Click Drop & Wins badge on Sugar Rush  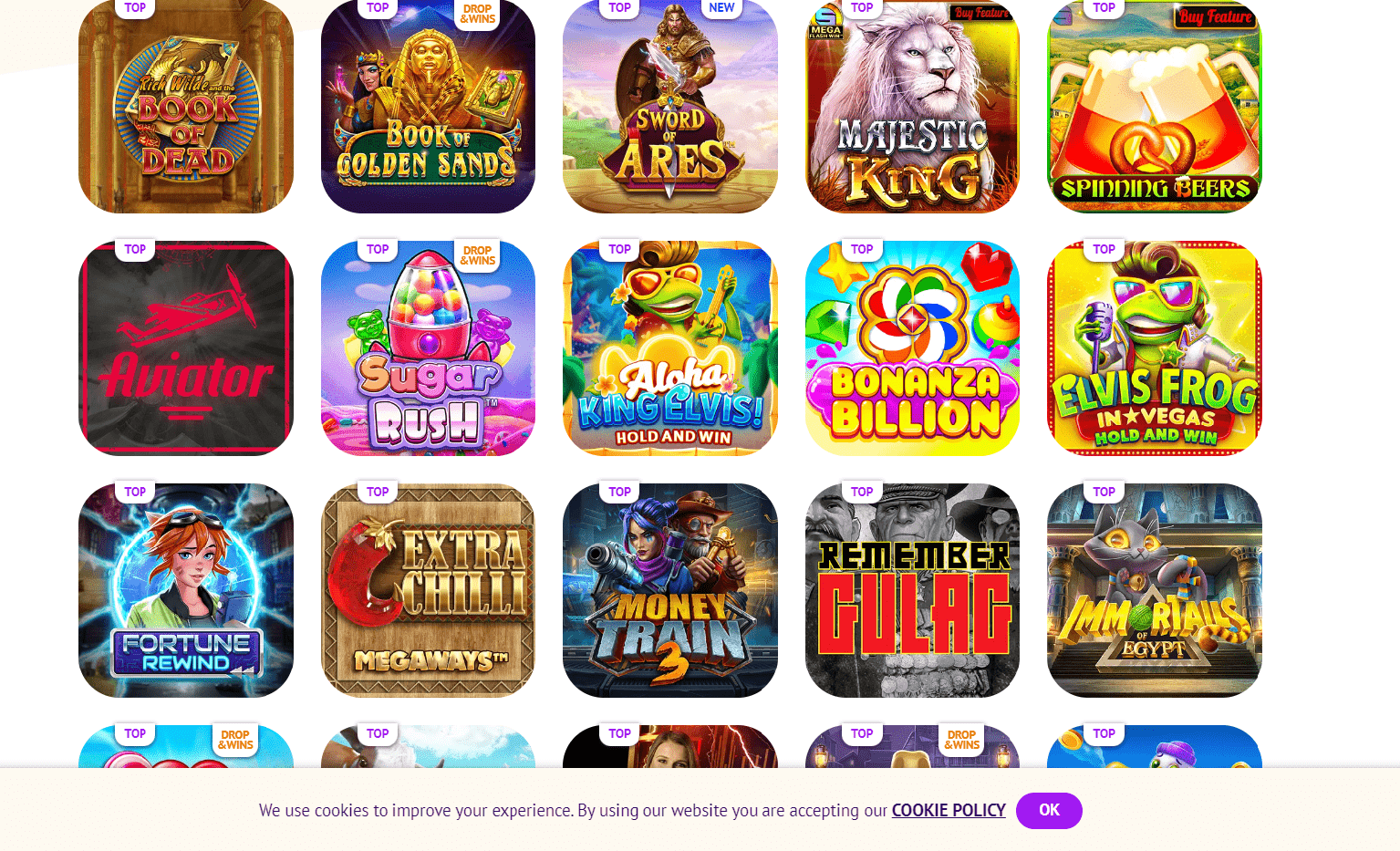point(477,255)
